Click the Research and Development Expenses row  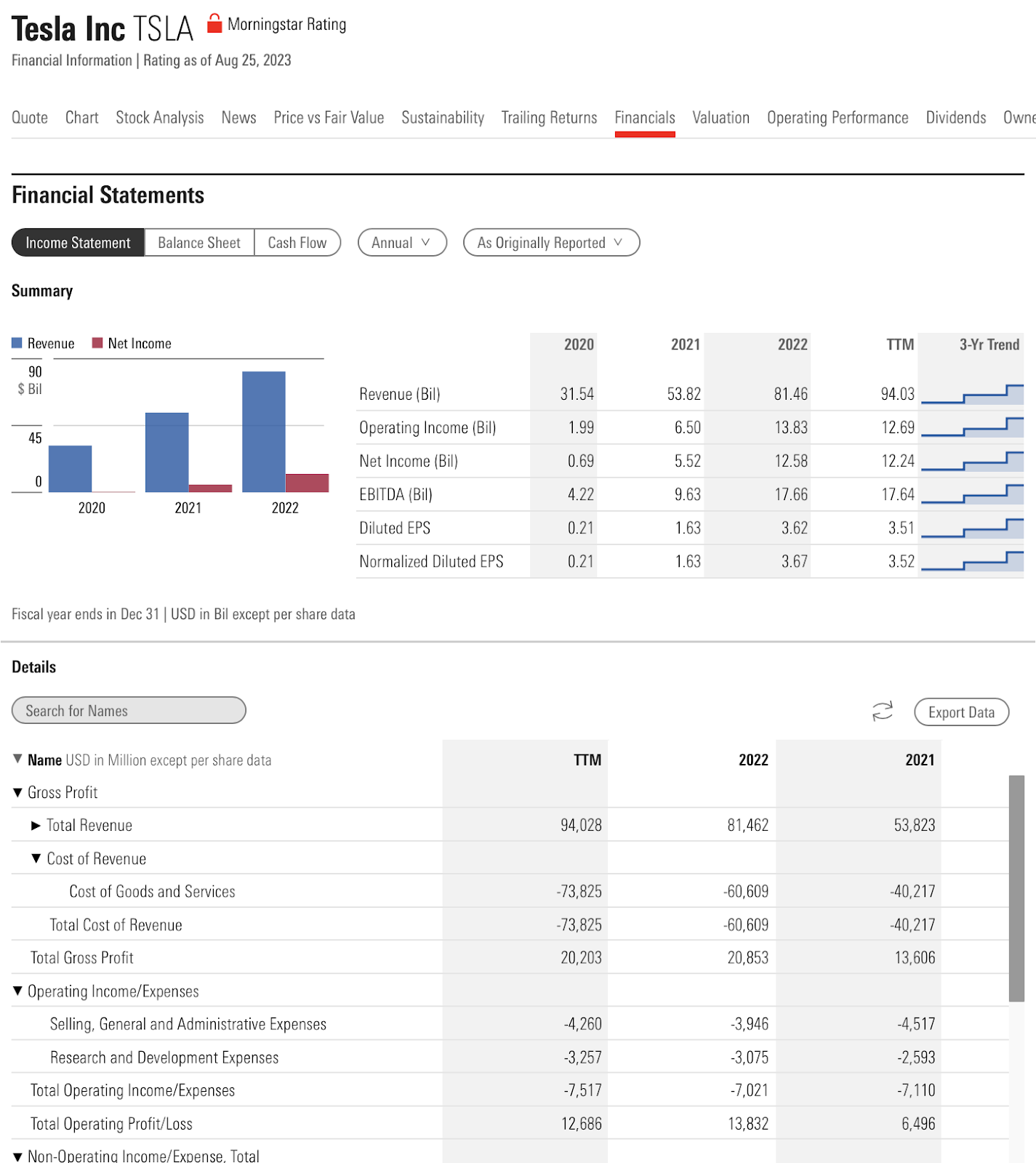pyautogui.click(x=510, y=1058)
